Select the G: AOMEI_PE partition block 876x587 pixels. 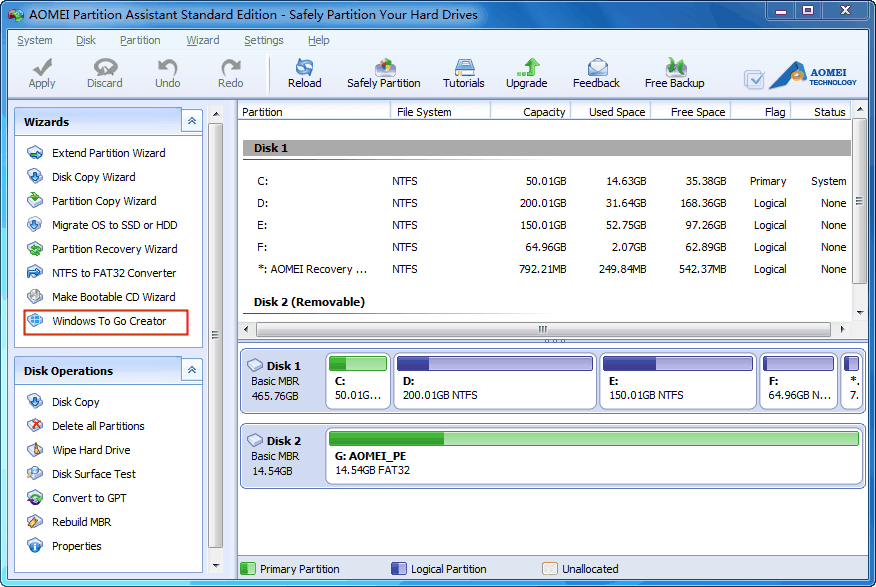coord(594,456)
